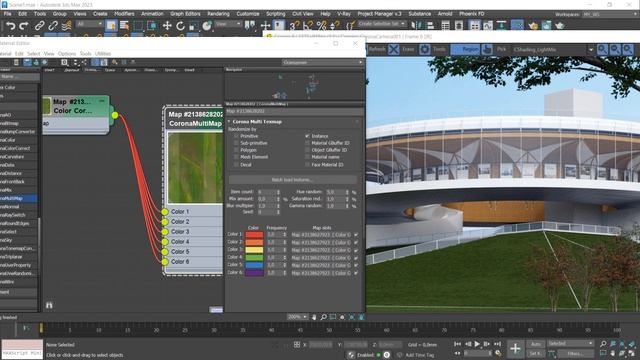Click the Zoom viewport magnifier bottom right

[x=603, y=344]
